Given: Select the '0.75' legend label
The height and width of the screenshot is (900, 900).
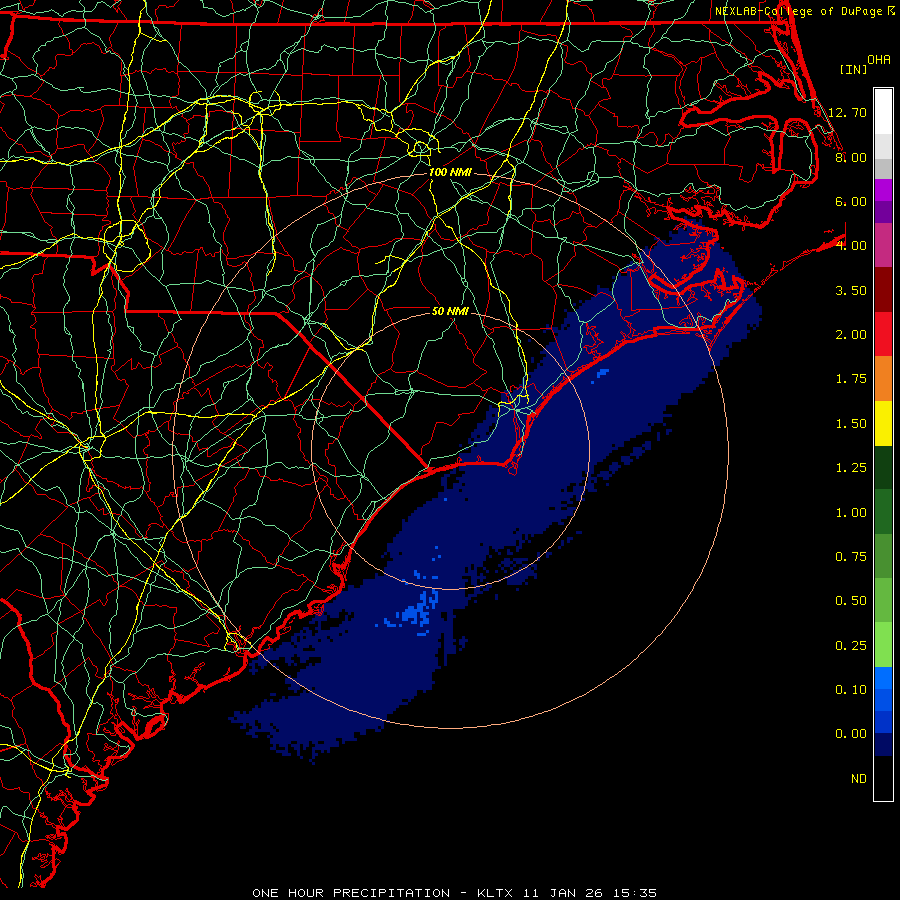Looking at the screenshot, I should coord(851,557).
